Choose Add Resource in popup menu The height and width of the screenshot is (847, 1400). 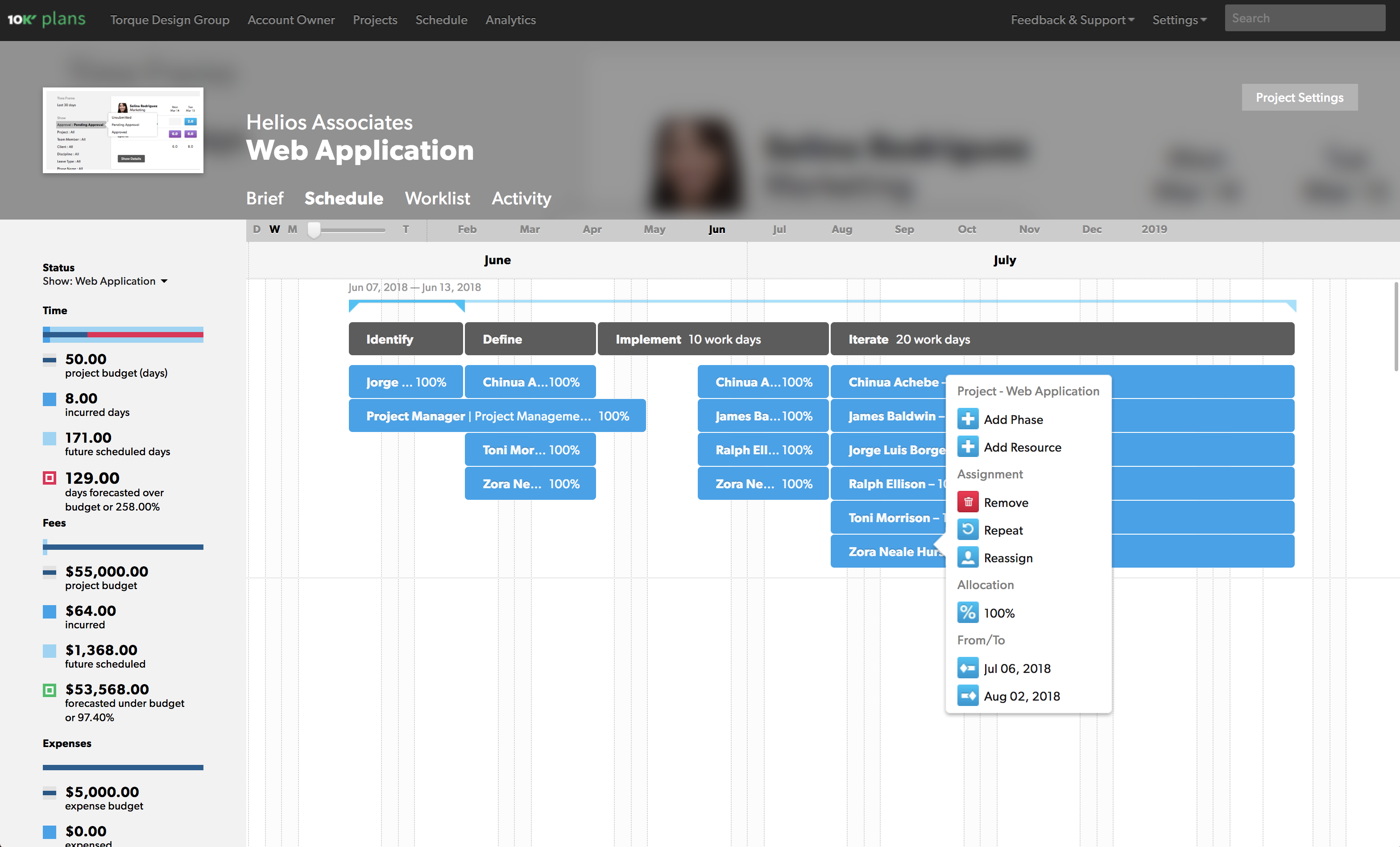coord(1022,448)
